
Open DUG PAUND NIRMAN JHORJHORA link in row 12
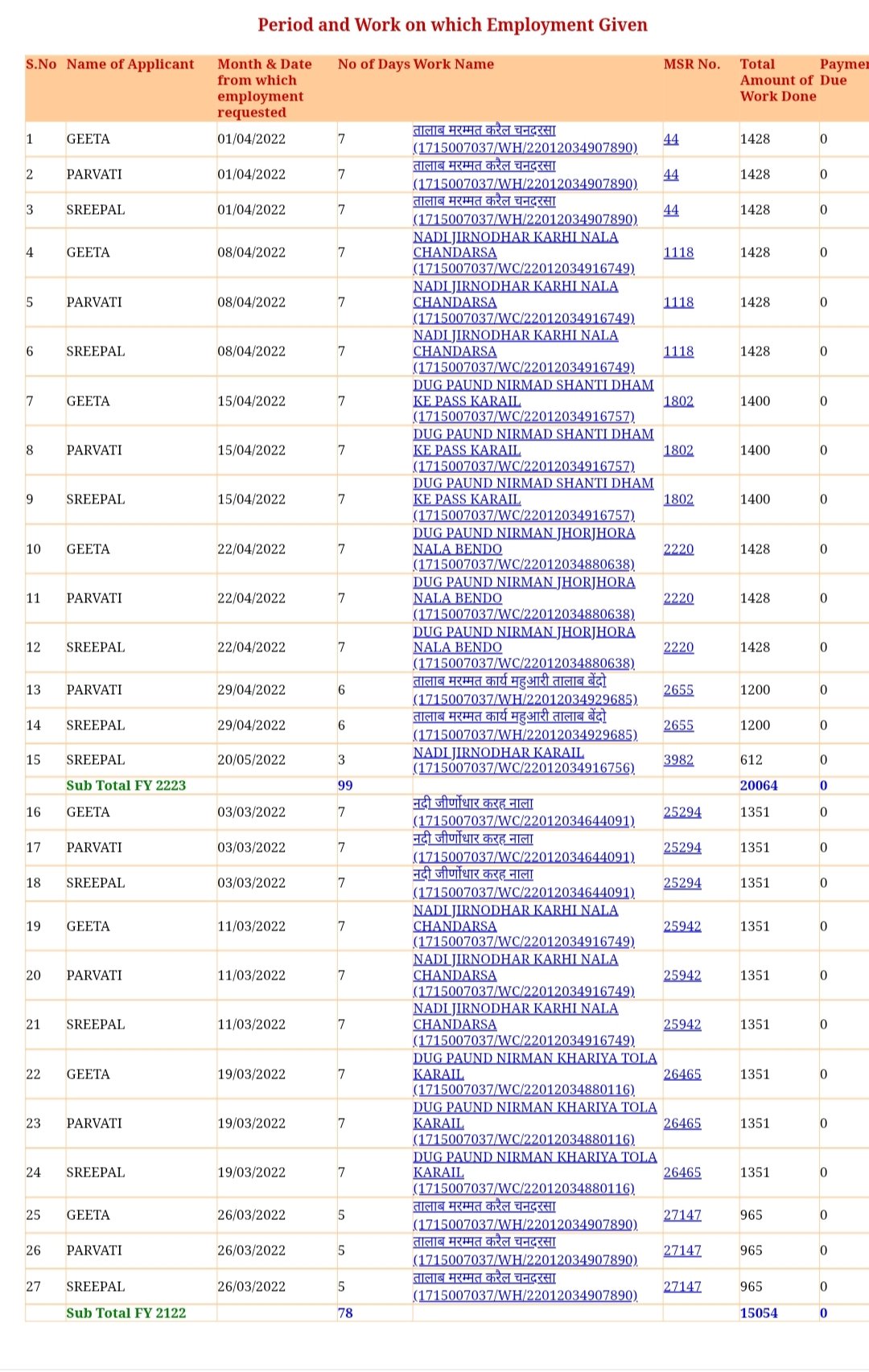524,632
